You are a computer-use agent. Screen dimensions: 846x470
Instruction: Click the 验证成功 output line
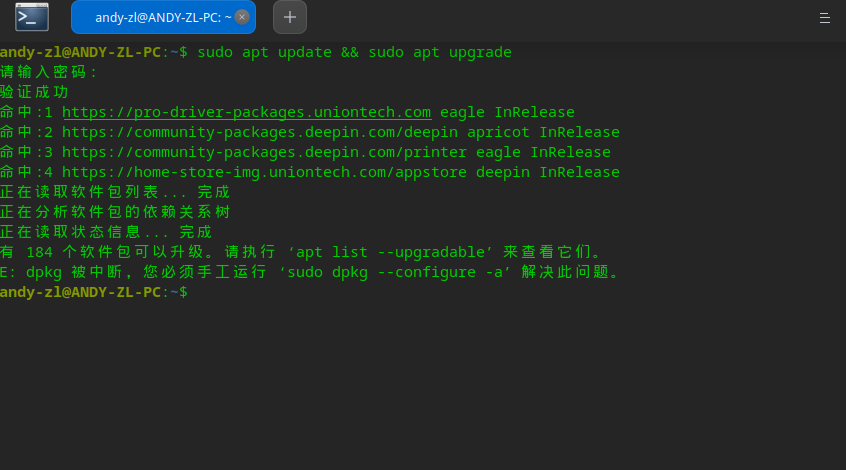[35, 92]
